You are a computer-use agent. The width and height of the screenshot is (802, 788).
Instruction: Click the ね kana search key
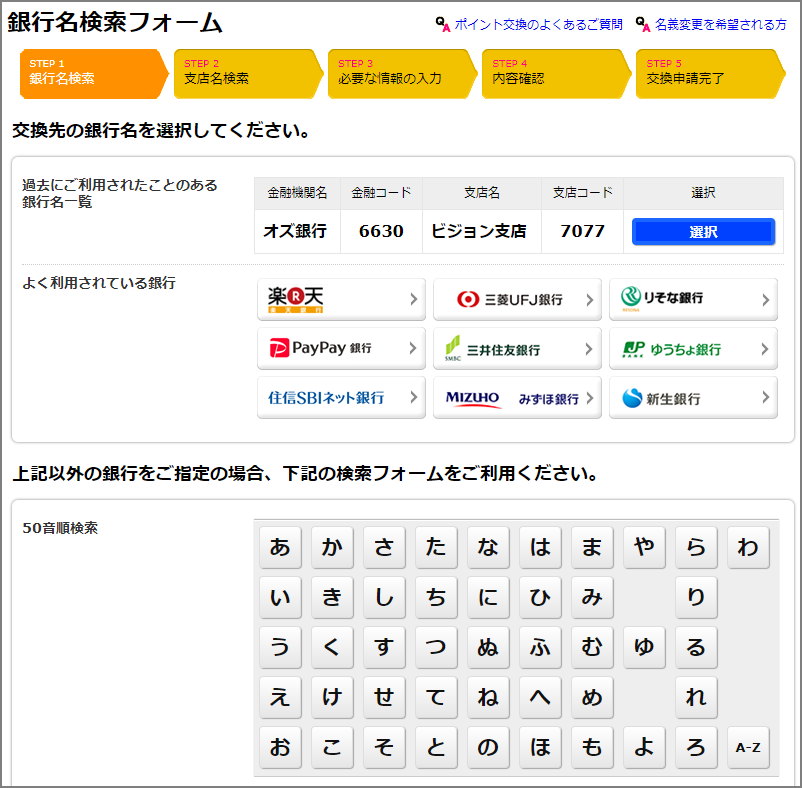[488, 697]
